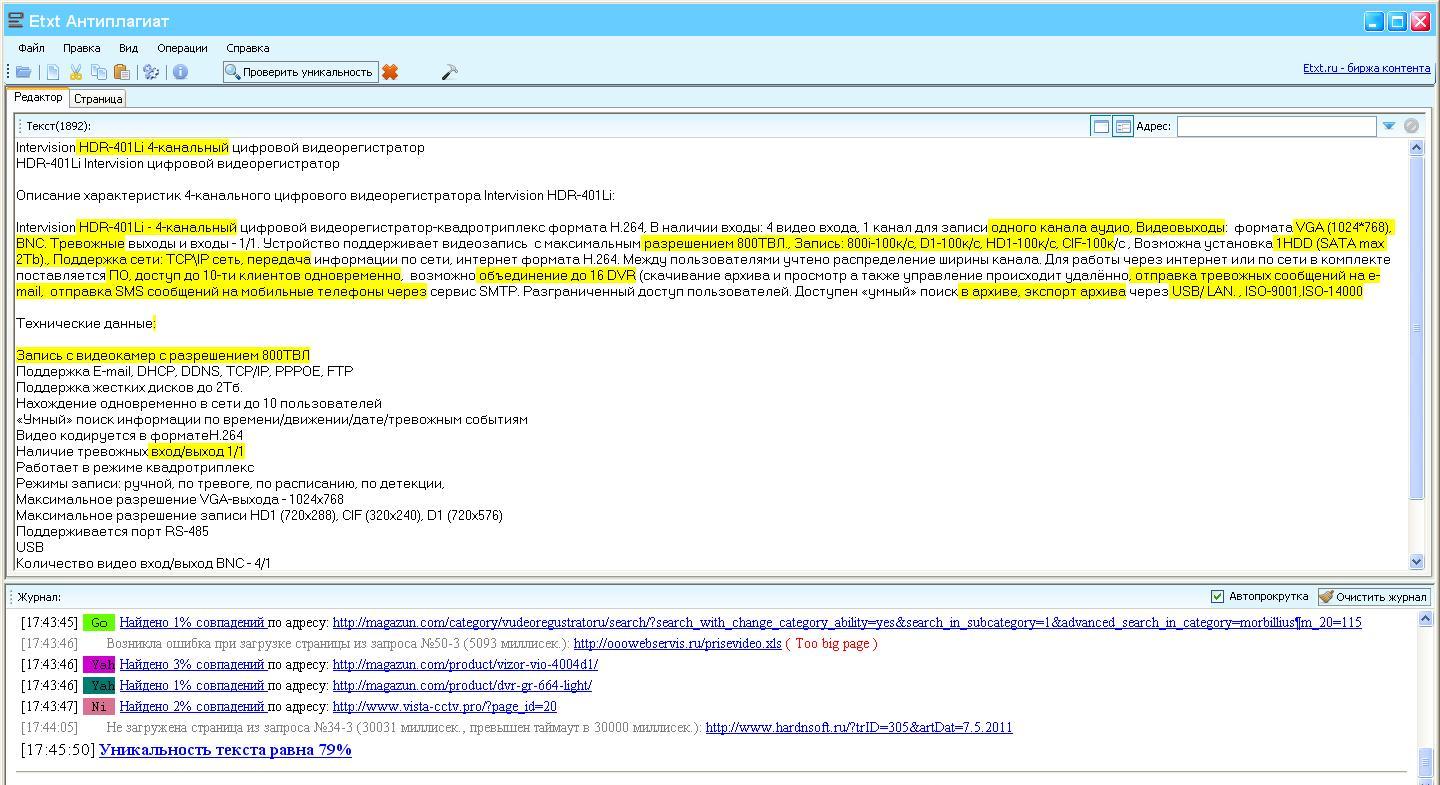The height and width of the screenshot is (785, 1440).
Task: Click the Проверить уникальность button
Action: [x=300, y=72]
